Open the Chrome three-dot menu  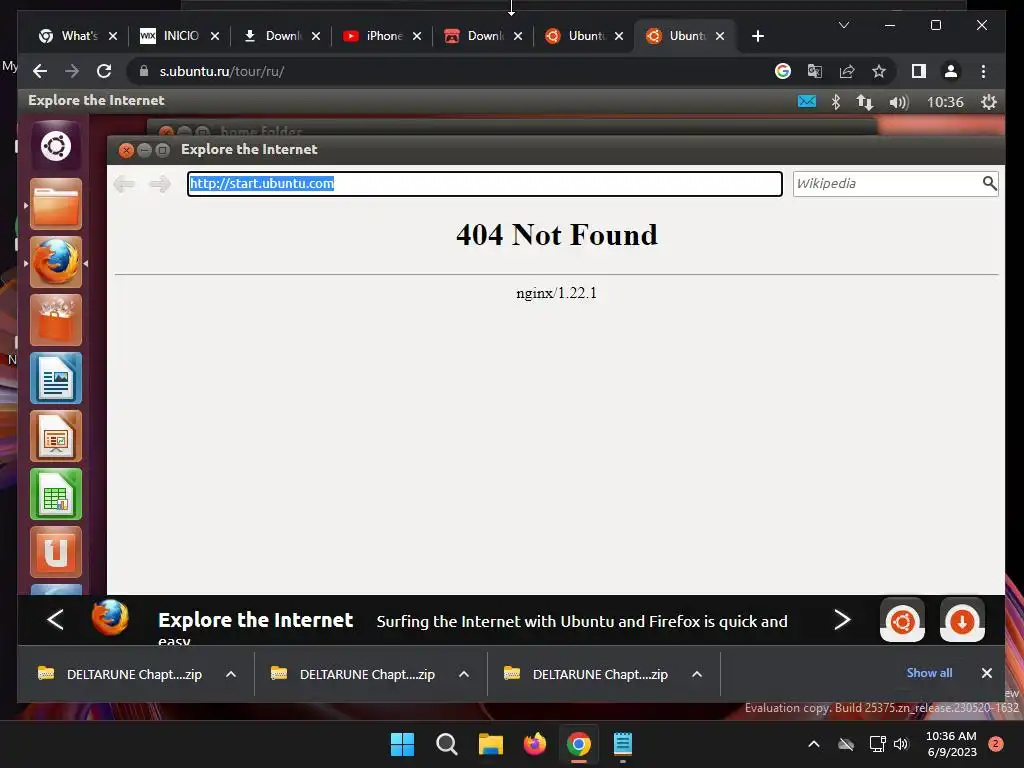(x=983, y=71)
